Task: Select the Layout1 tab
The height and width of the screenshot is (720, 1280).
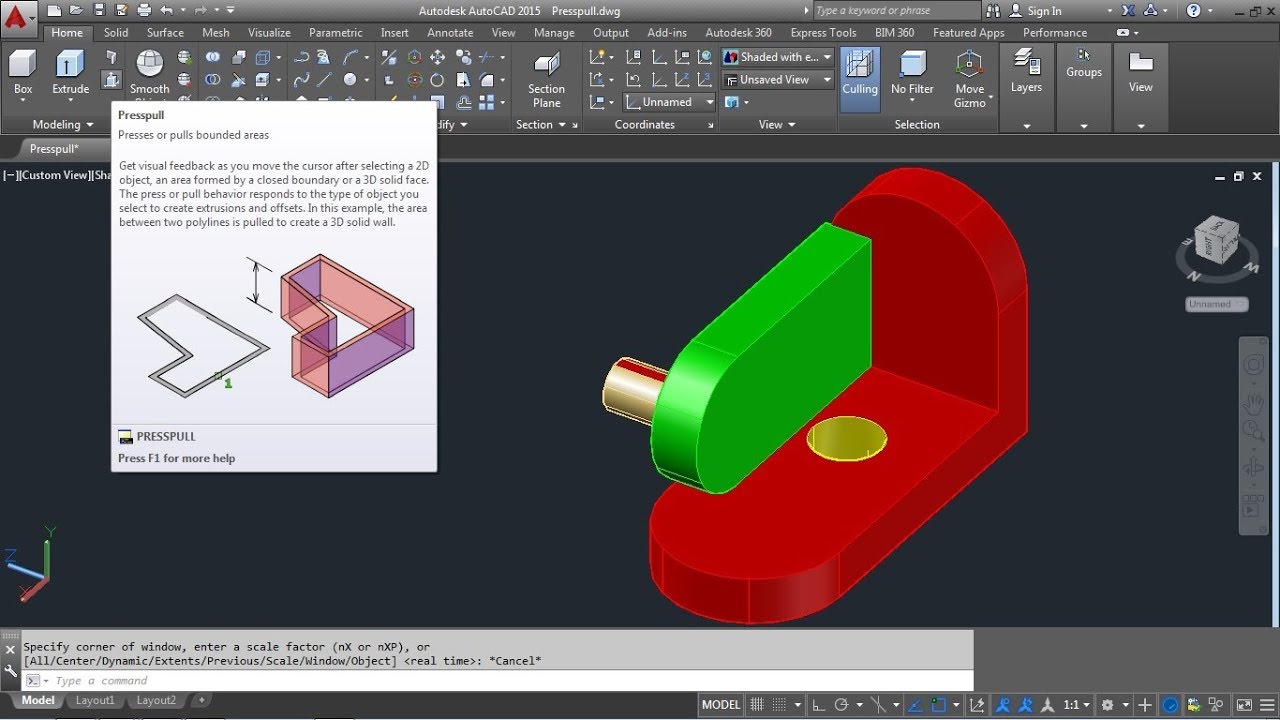Action: click(x=95, y=701)
